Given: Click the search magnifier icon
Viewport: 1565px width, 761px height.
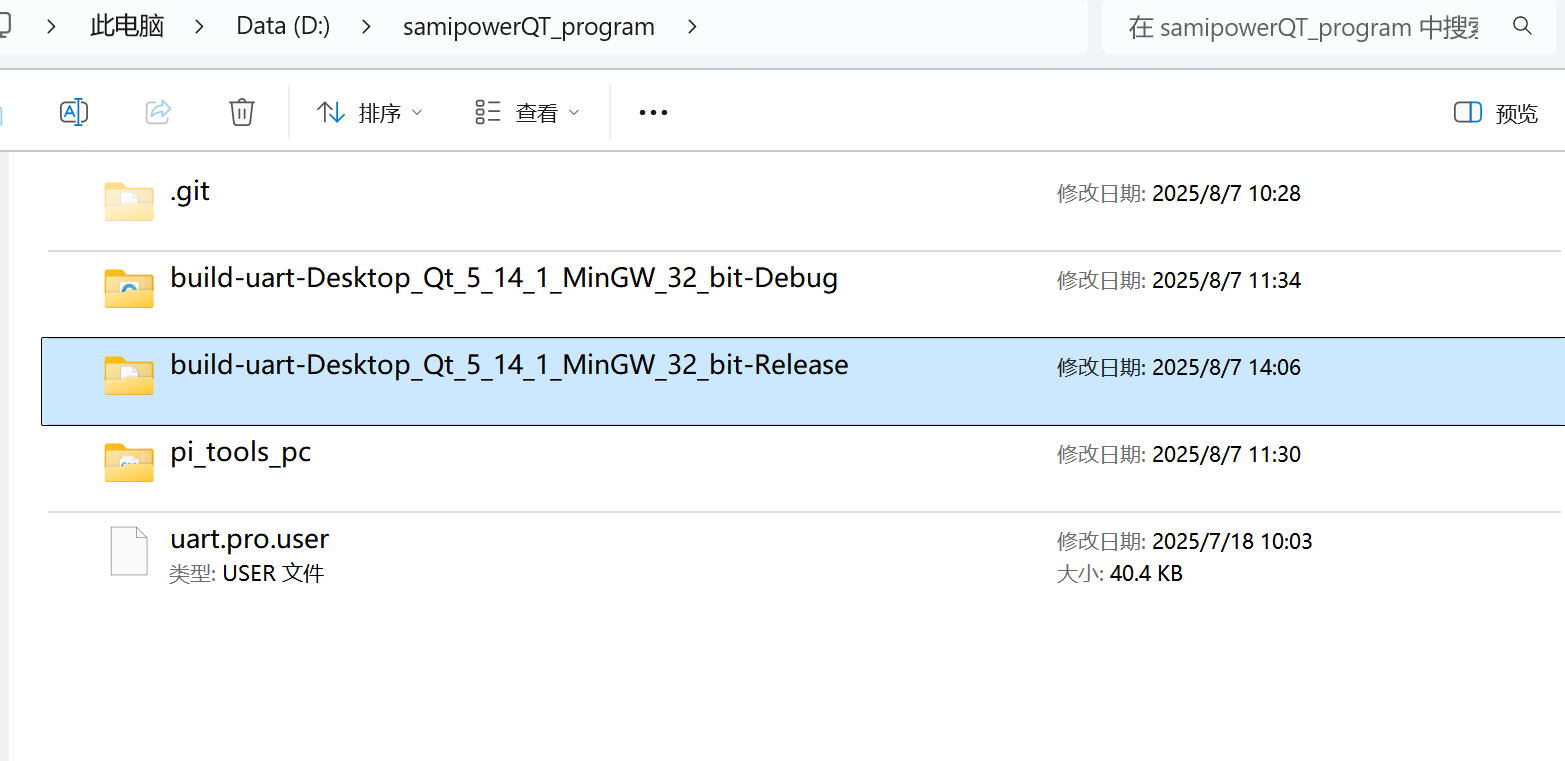Looking at the screenshot, I should point(1522,26).
